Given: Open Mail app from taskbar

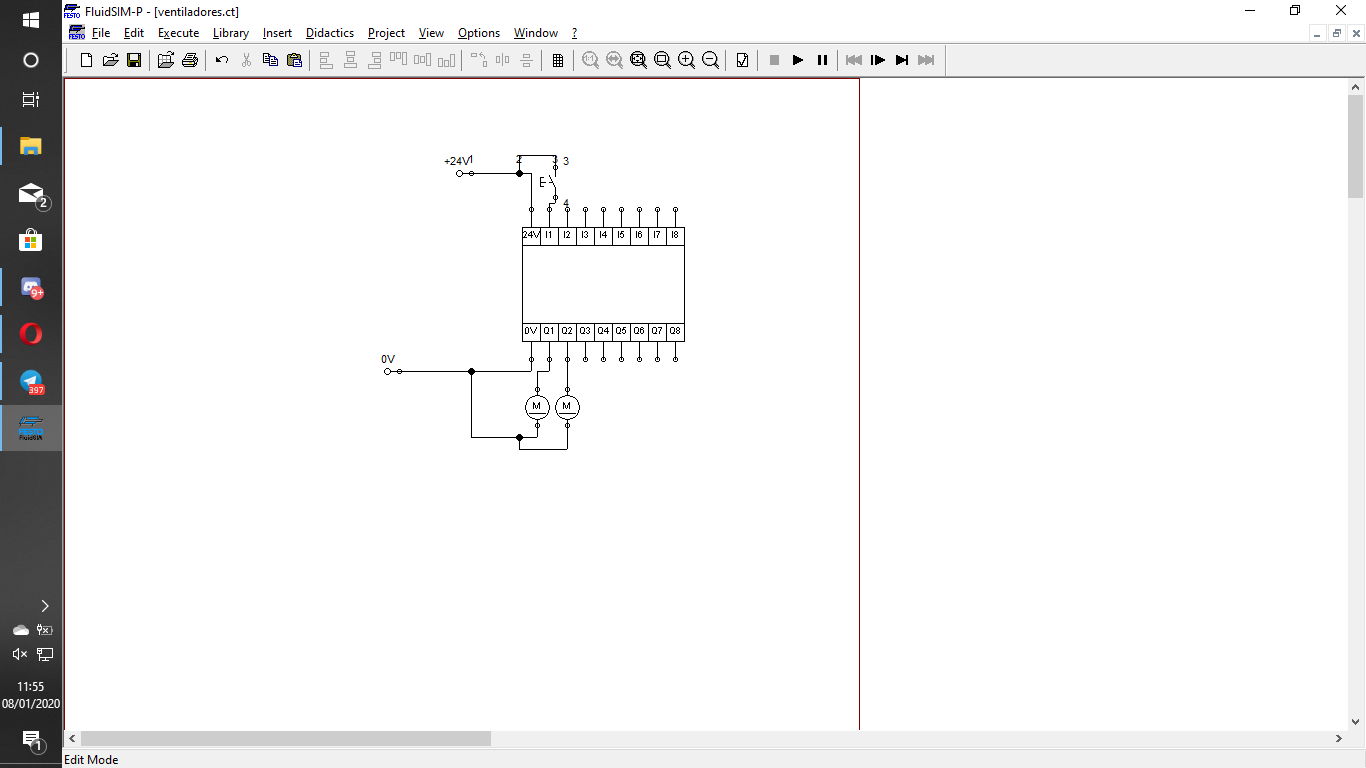Looking at the screenshot, I should (31, 194).
